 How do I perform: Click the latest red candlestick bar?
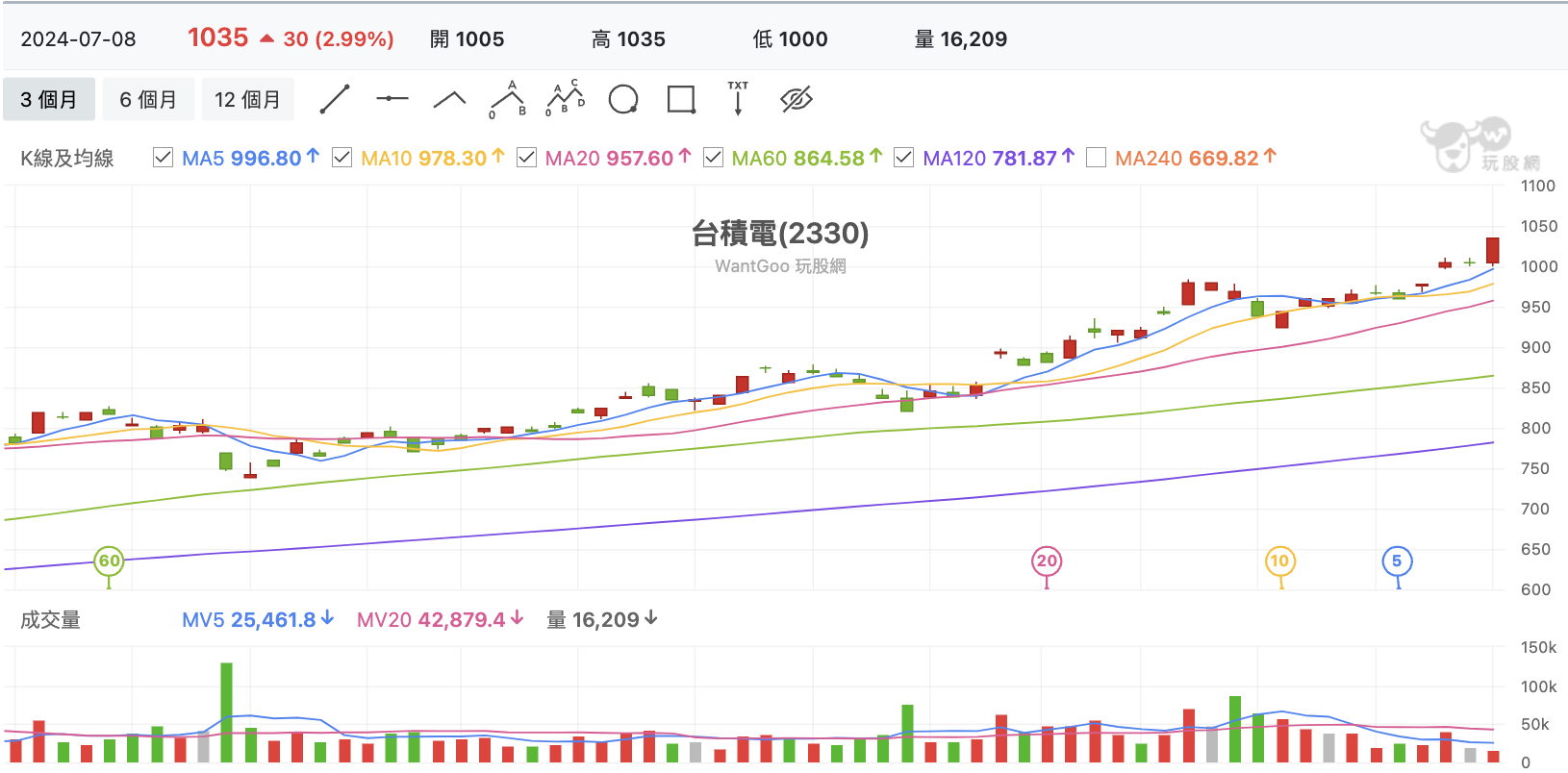click(x=1493, y=250)
